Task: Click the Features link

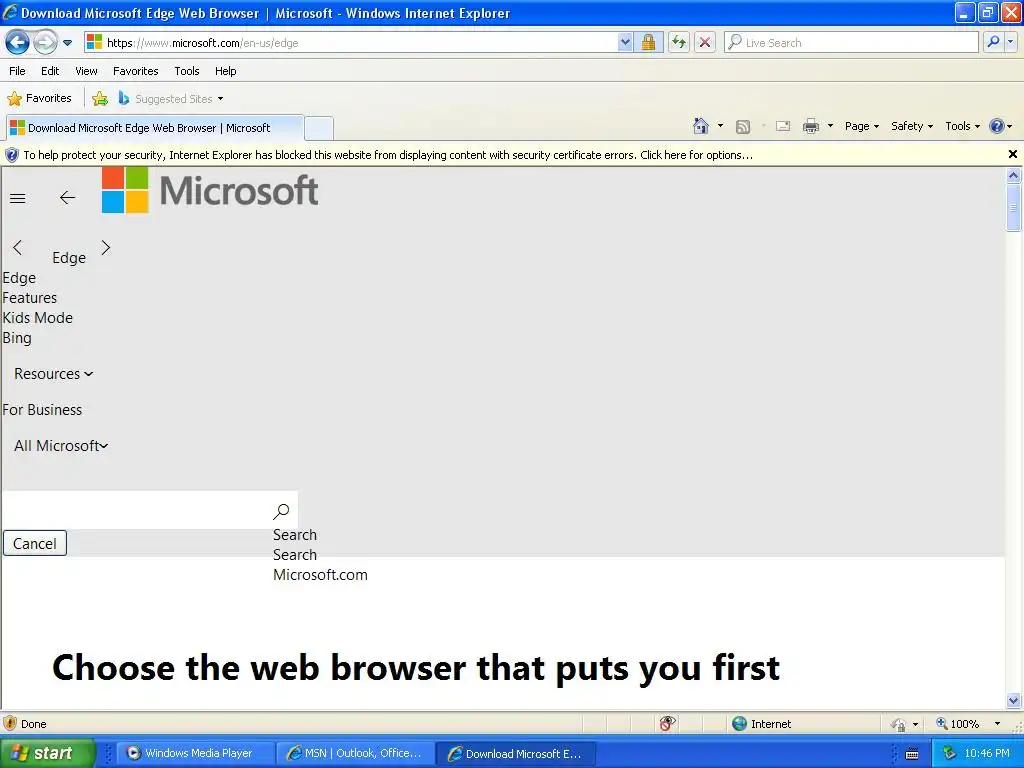Action: coord(29,298)
